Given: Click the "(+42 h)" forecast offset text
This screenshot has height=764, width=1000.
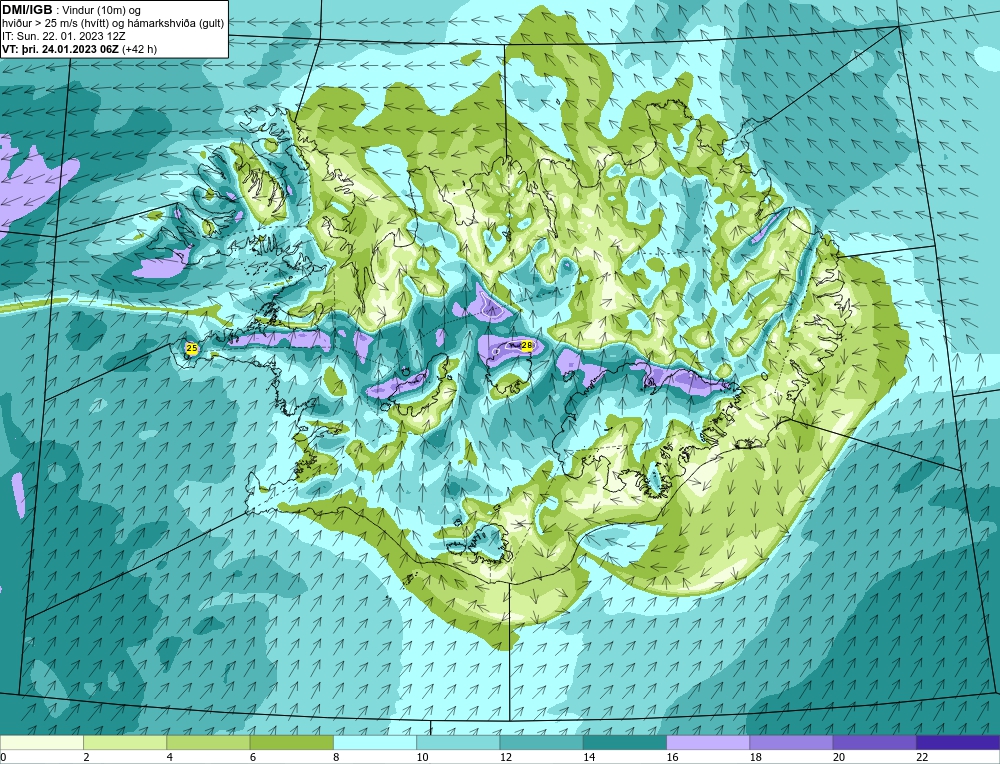Looking at the screenshot, I should [x=139, y=49].
